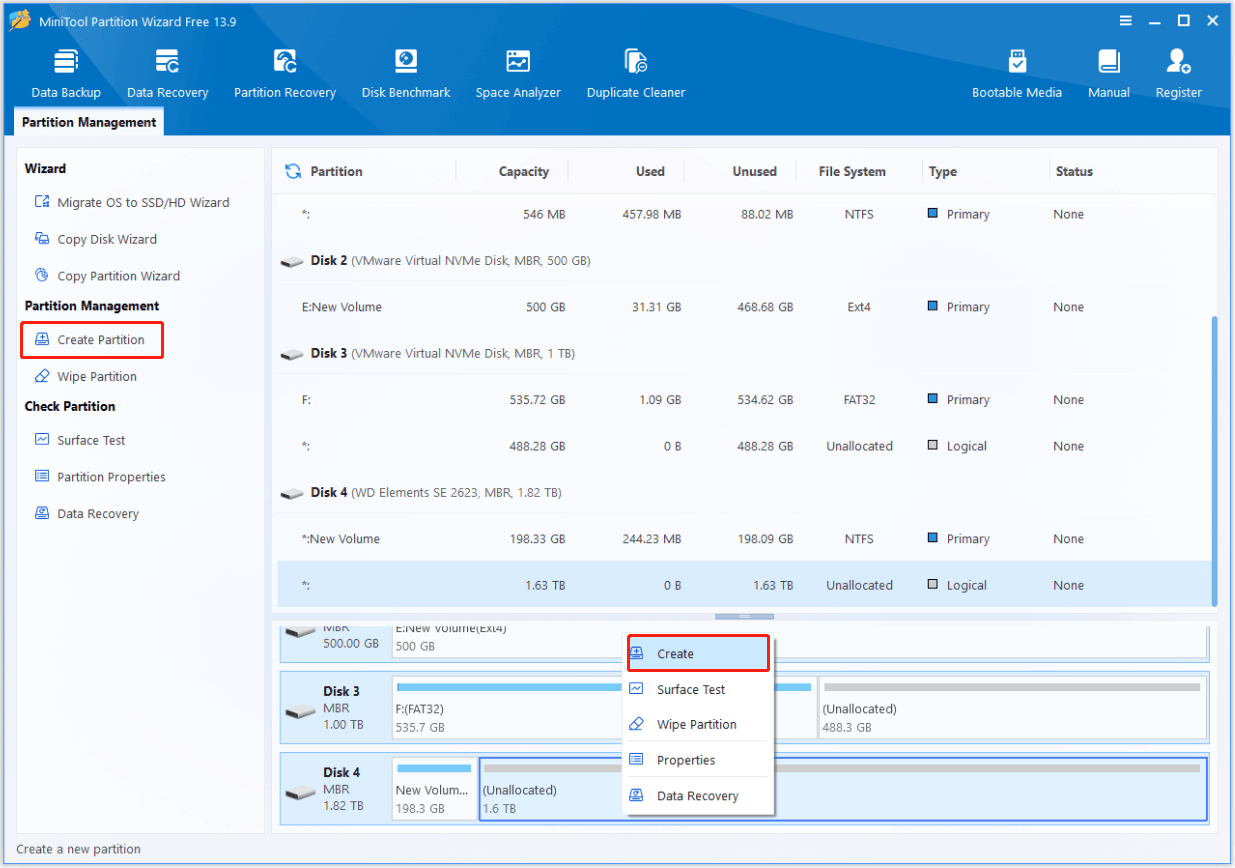Start the Copy Disk Wizard
Image resolution: width=1235 pixels, height=868 pixels.
tap(95, 239)
